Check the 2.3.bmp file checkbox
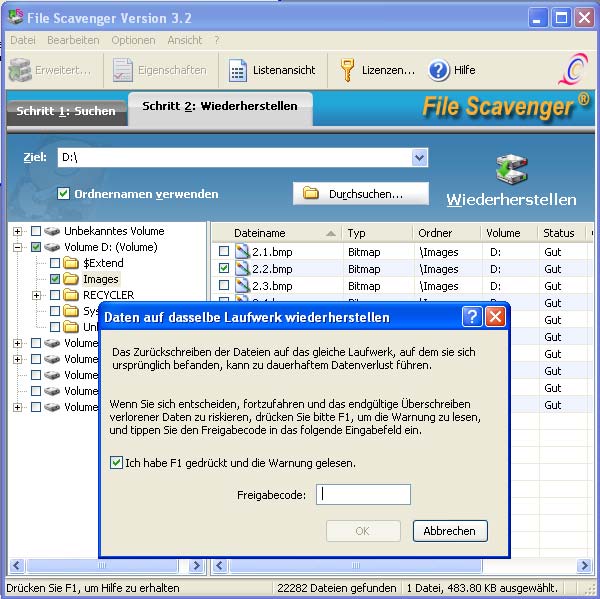The height and width of the screenshot is (599, 600). click(224, 285)
